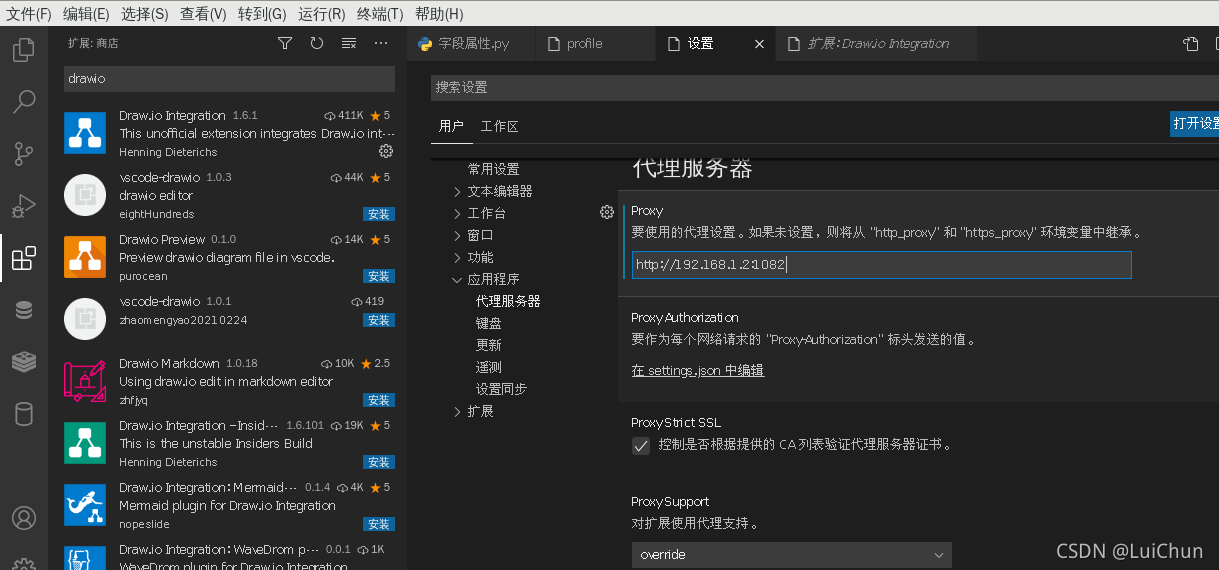Click the 搜索设置 search field

click(825, 88)
